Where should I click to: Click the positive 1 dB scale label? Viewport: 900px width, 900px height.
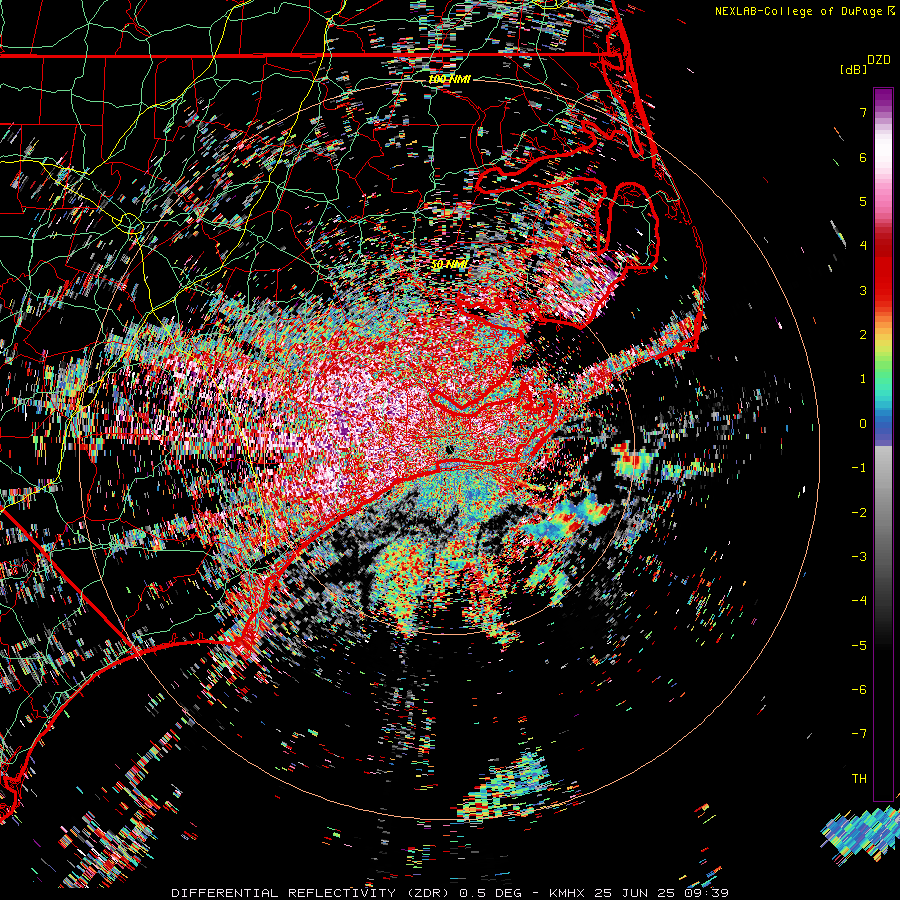click(863, 379)
